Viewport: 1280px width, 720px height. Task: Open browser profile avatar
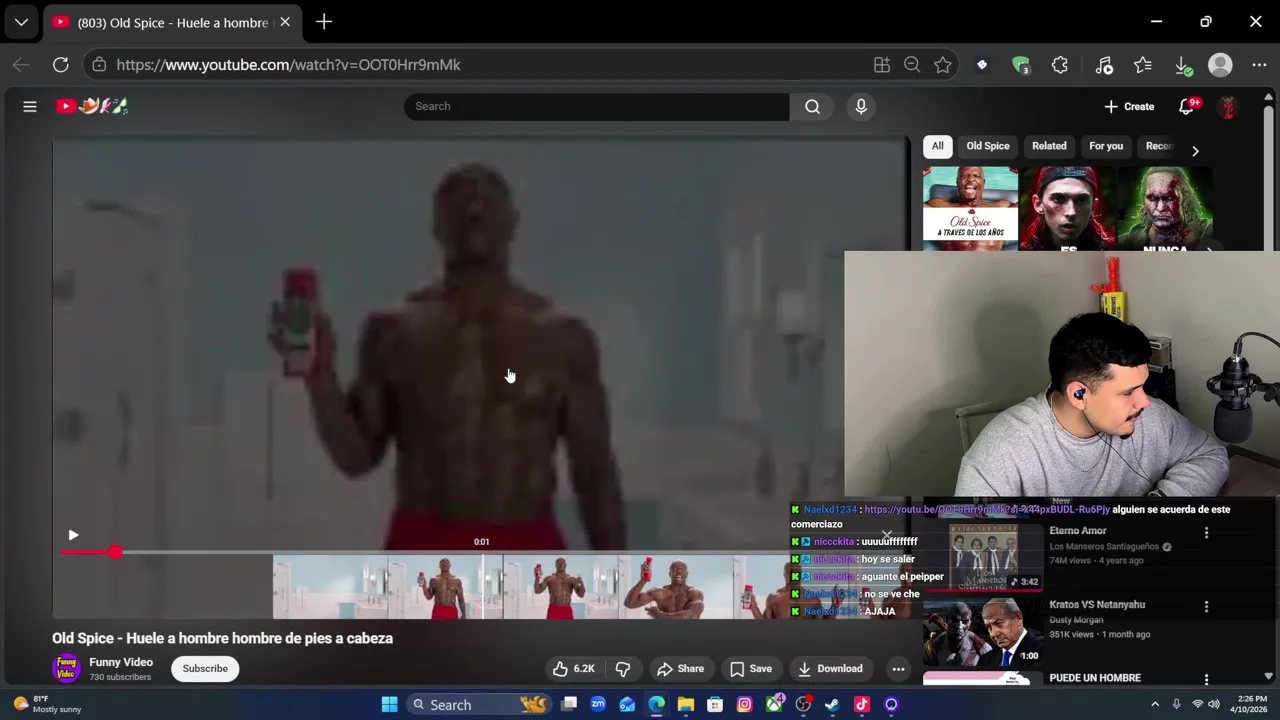click(x=1220, y=65)
